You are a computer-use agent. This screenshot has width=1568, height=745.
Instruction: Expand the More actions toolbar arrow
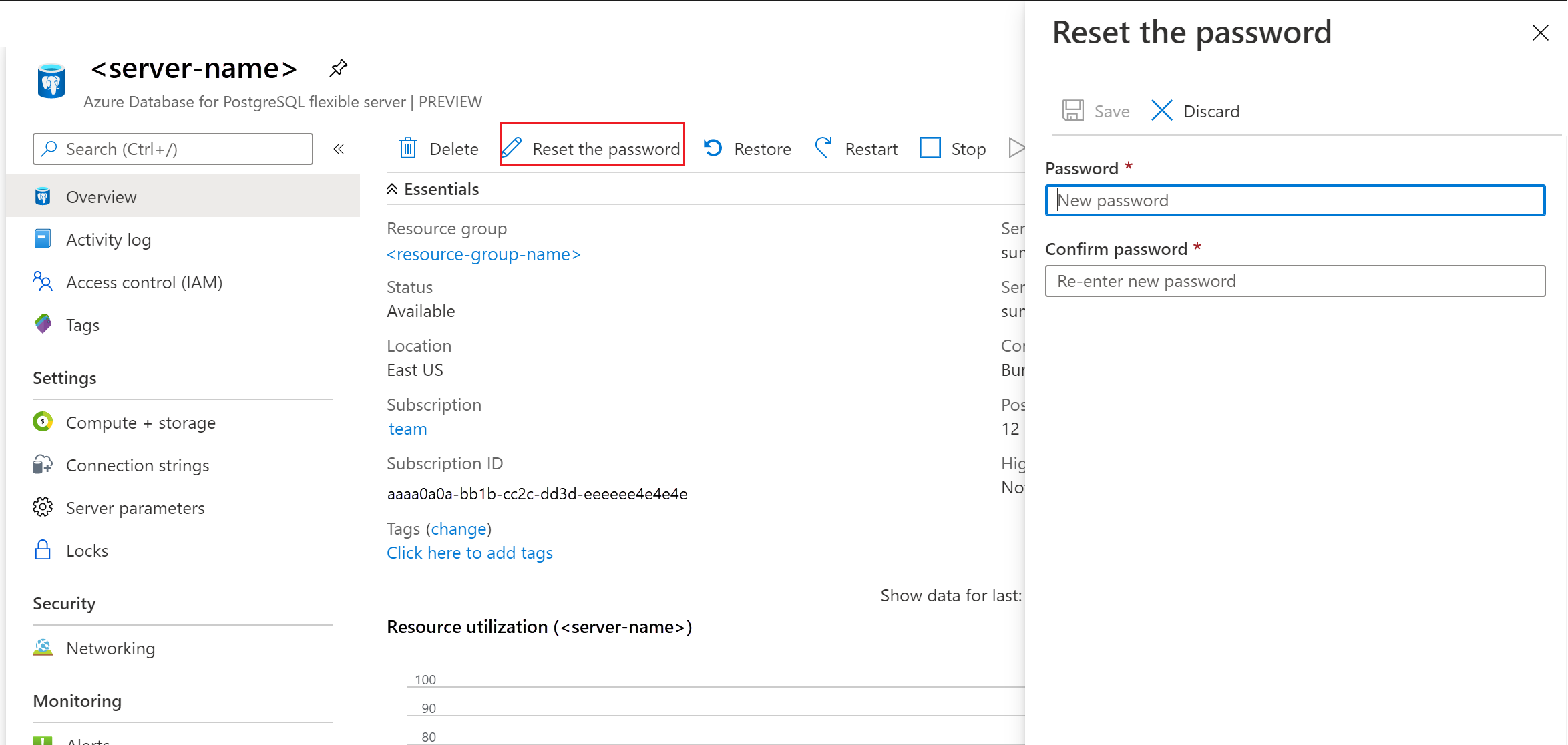1015,147
